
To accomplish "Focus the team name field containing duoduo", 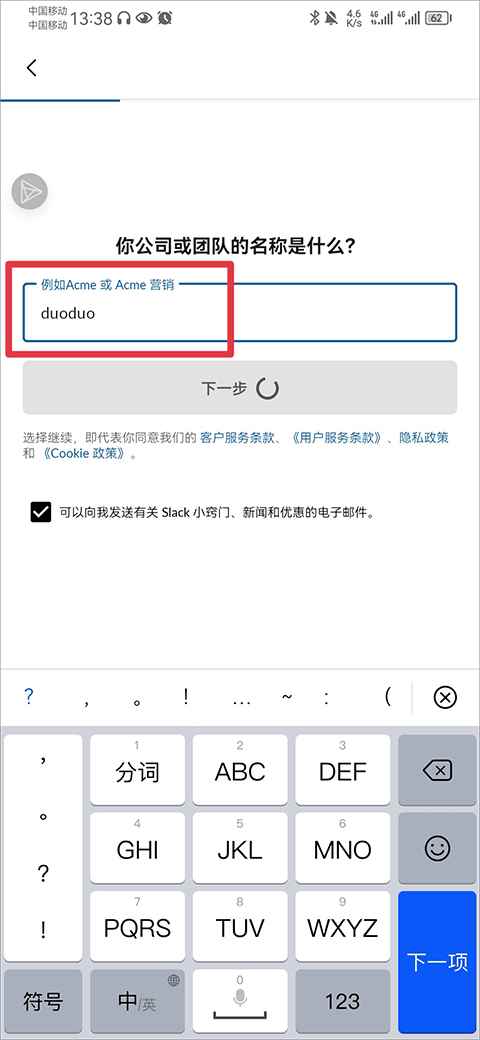I will click(x=240, y=312).
